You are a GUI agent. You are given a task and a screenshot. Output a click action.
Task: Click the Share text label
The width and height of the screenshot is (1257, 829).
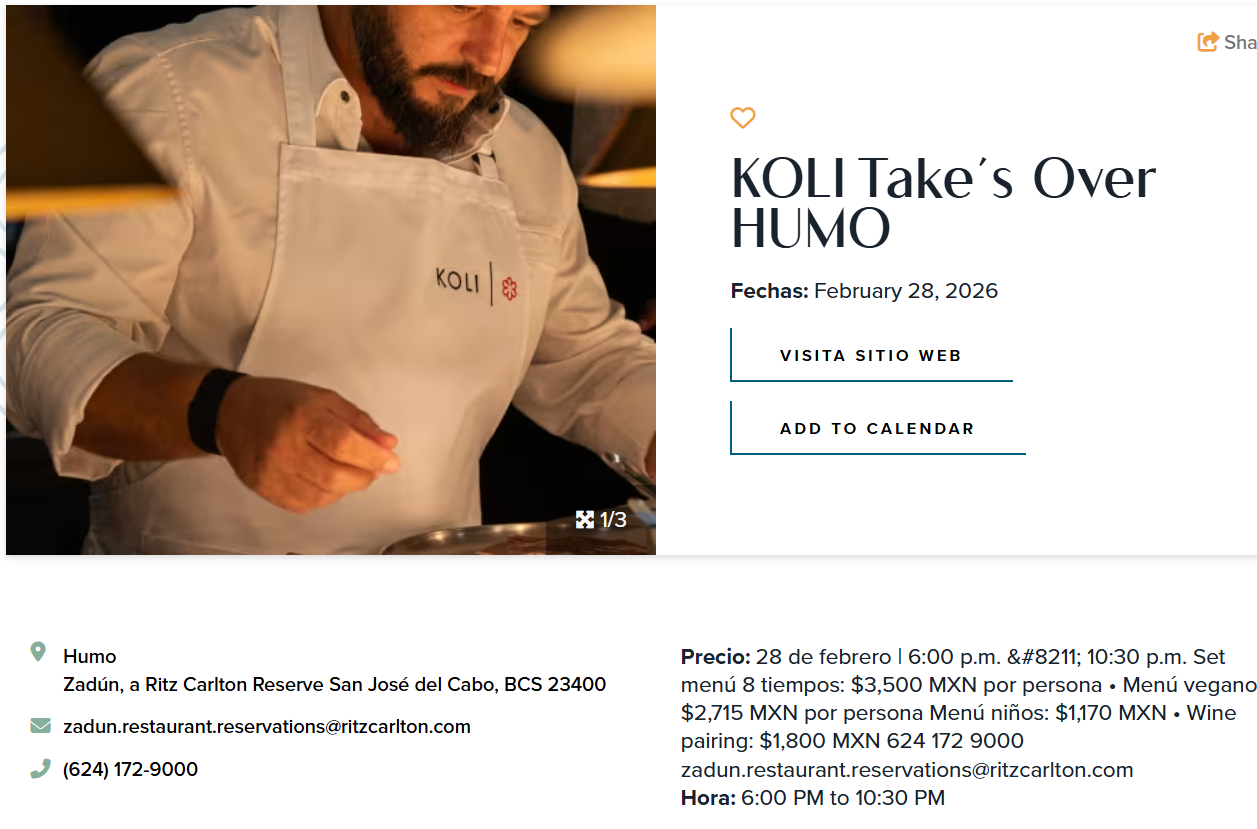(x=1240, y=42)
